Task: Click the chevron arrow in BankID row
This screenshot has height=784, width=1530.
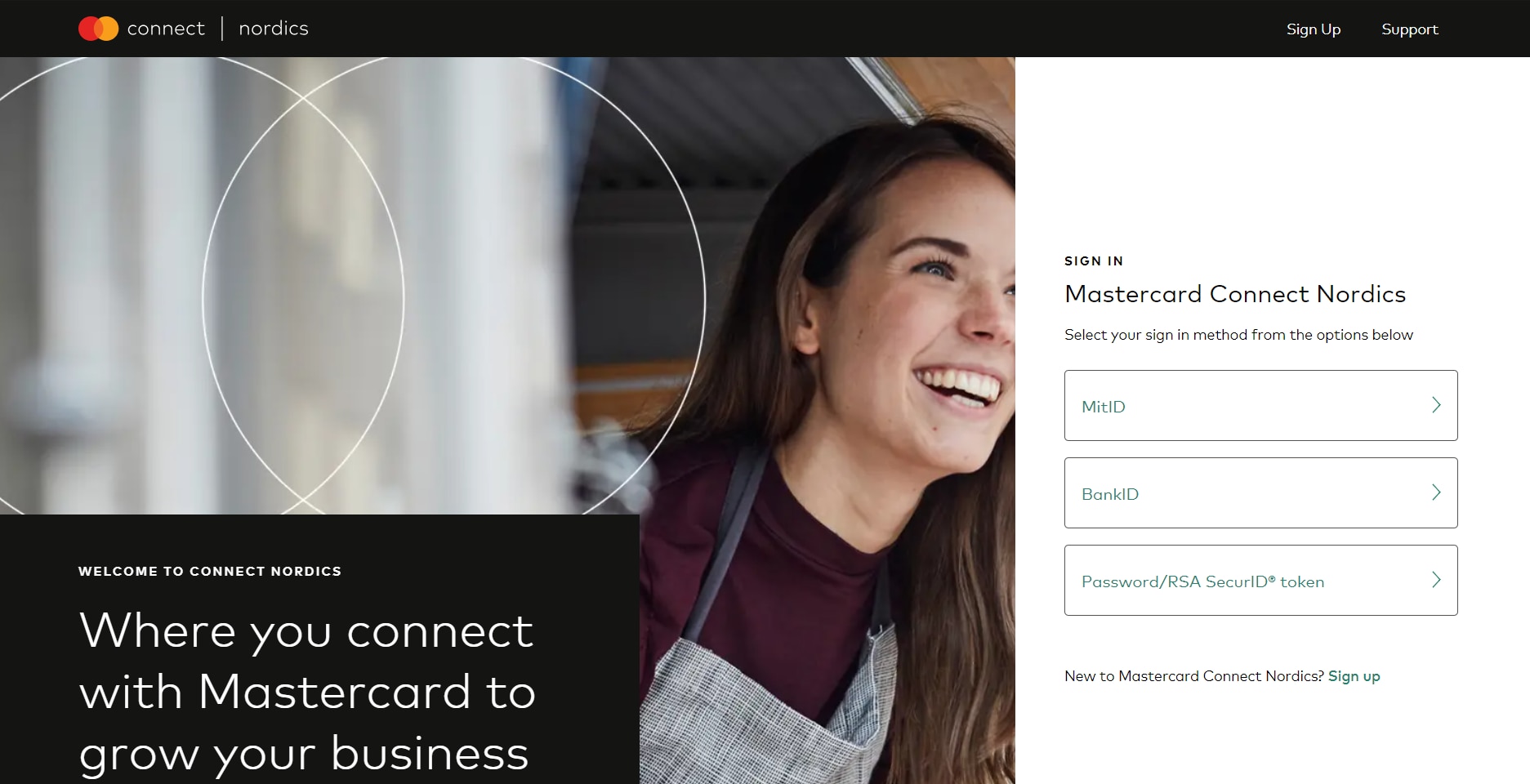Action: 1436,492
